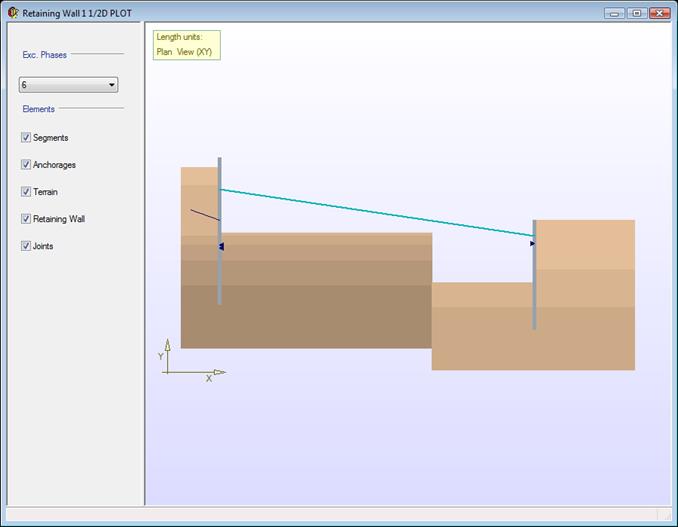Close the Retaining Wall plot window
Screen dimensions: 678x527
(659, 13)
